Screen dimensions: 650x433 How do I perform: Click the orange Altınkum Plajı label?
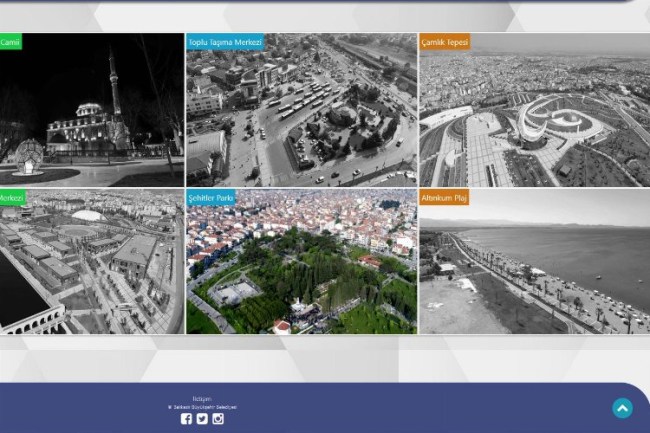[444, 198]
